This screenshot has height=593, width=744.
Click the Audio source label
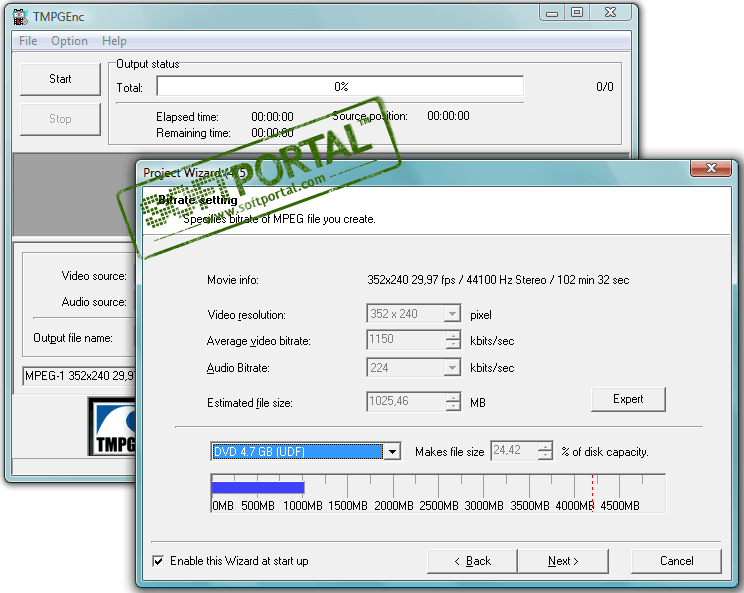coord(94,302)
